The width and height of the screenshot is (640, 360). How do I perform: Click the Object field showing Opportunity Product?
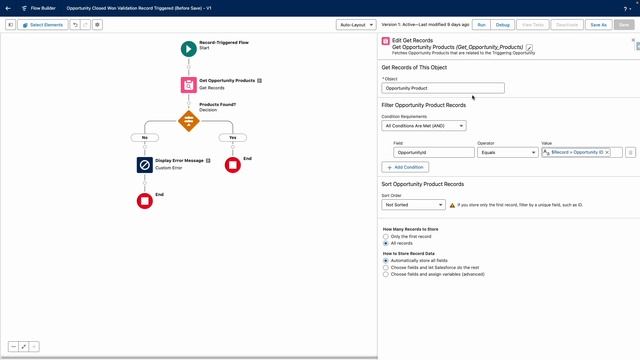pos(443,88)
